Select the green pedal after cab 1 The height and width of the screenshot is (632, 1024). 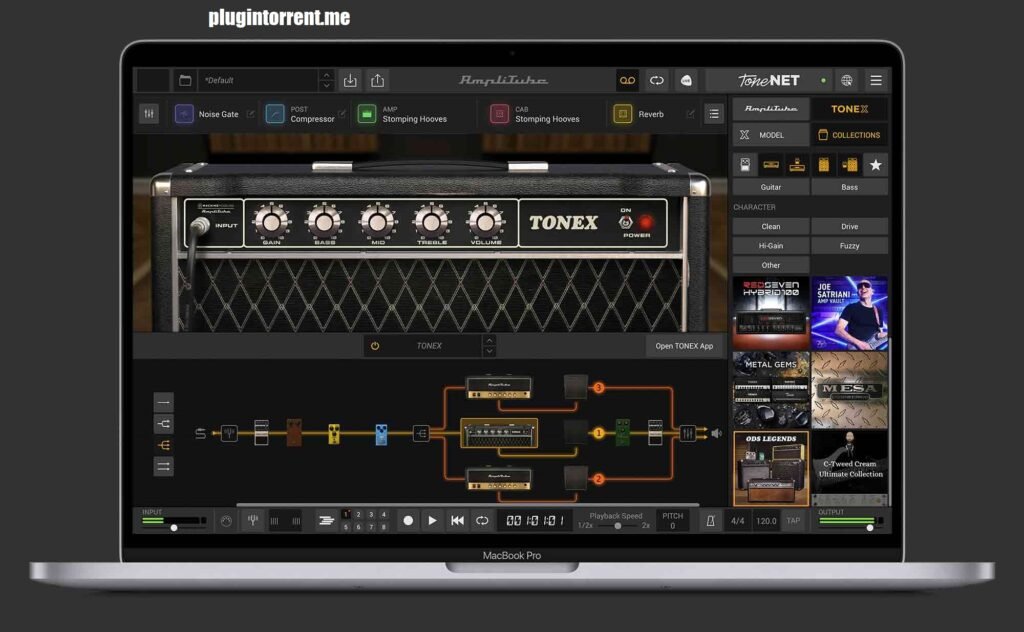coord(622,432)
